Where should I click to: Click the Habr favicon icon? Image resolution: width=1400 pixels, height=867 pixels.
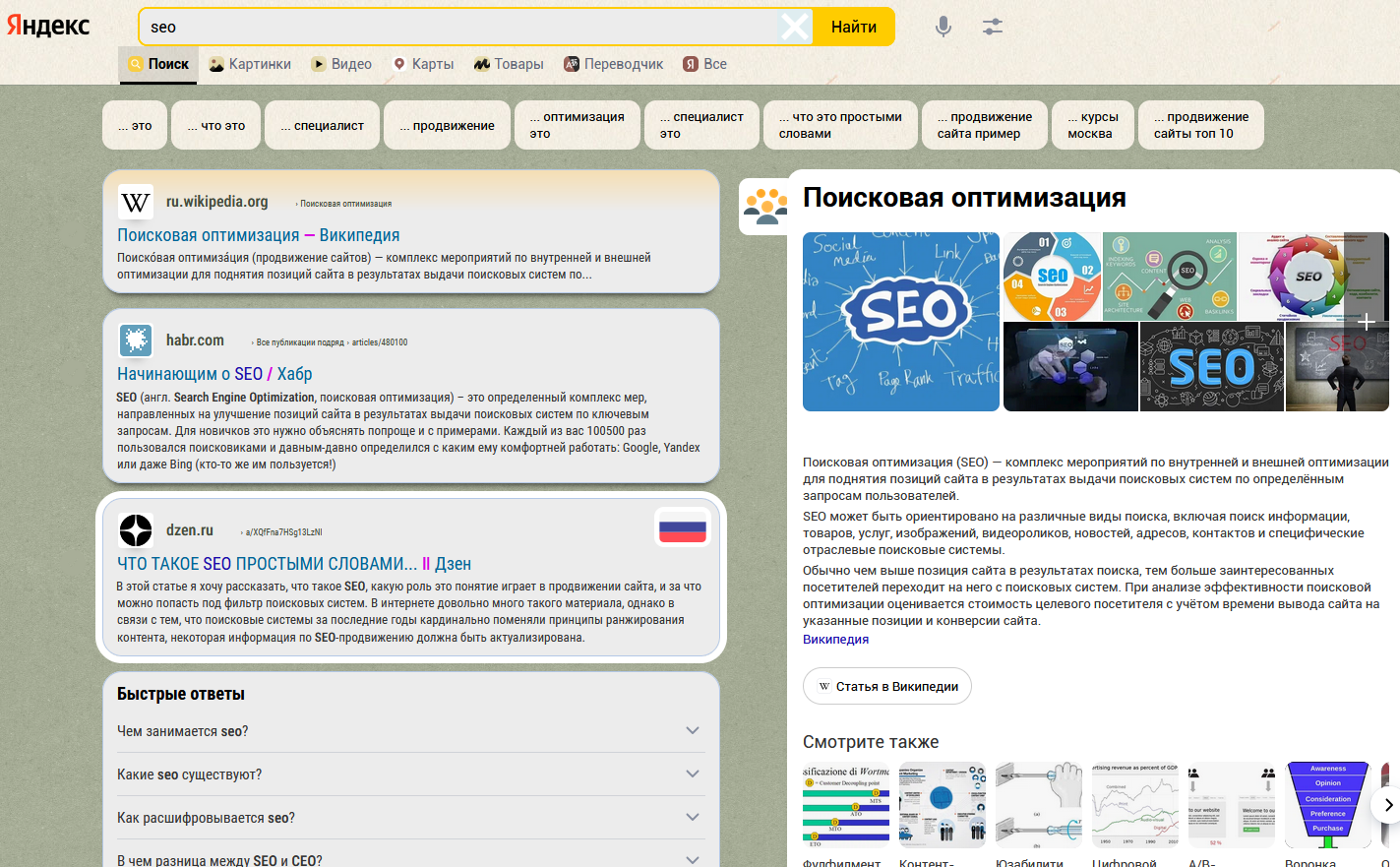click(136, 341)
